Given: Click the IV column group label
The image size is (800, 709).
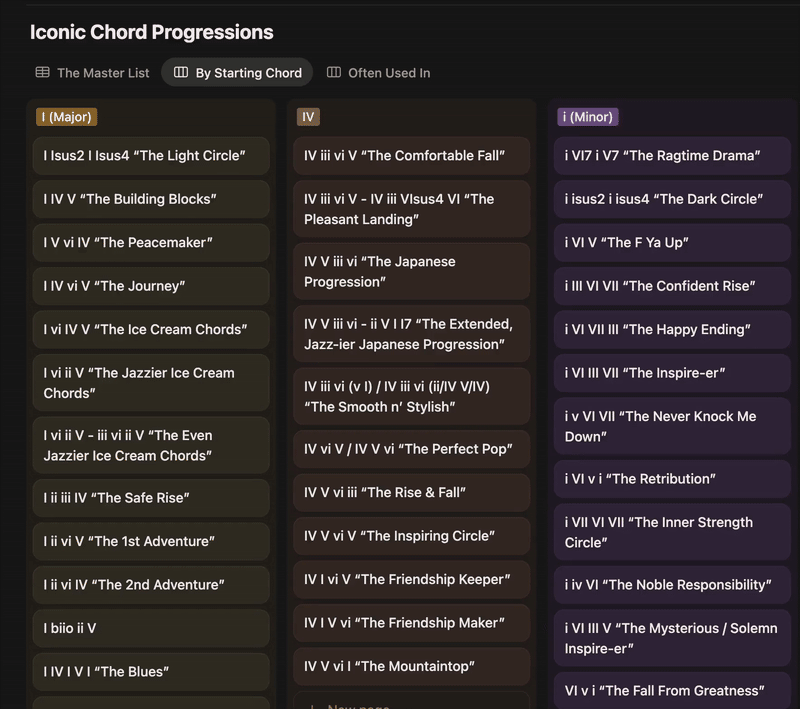Looking at the screenshot, I should tap(308, 117).
